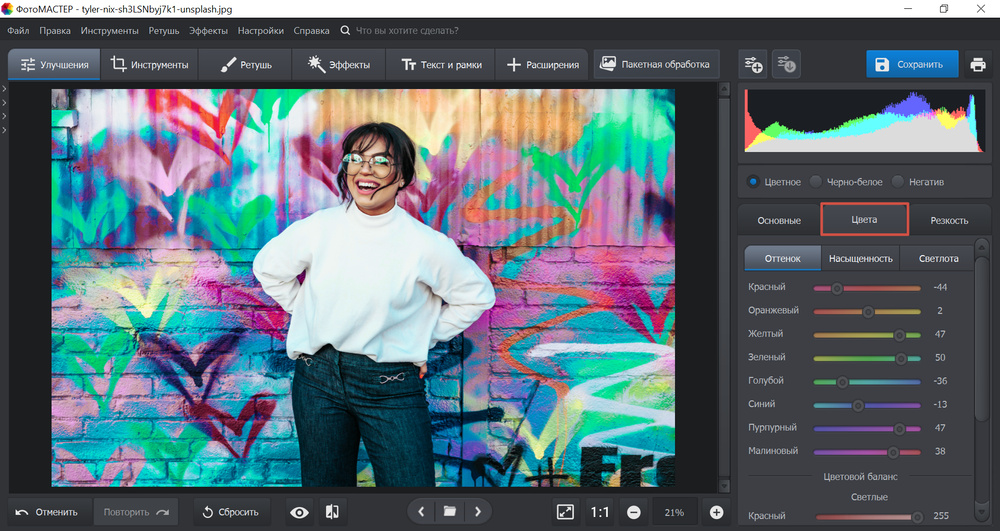Zoom out with the minus icon
This screenshot has height=531, width=1000.
[634, 512]
